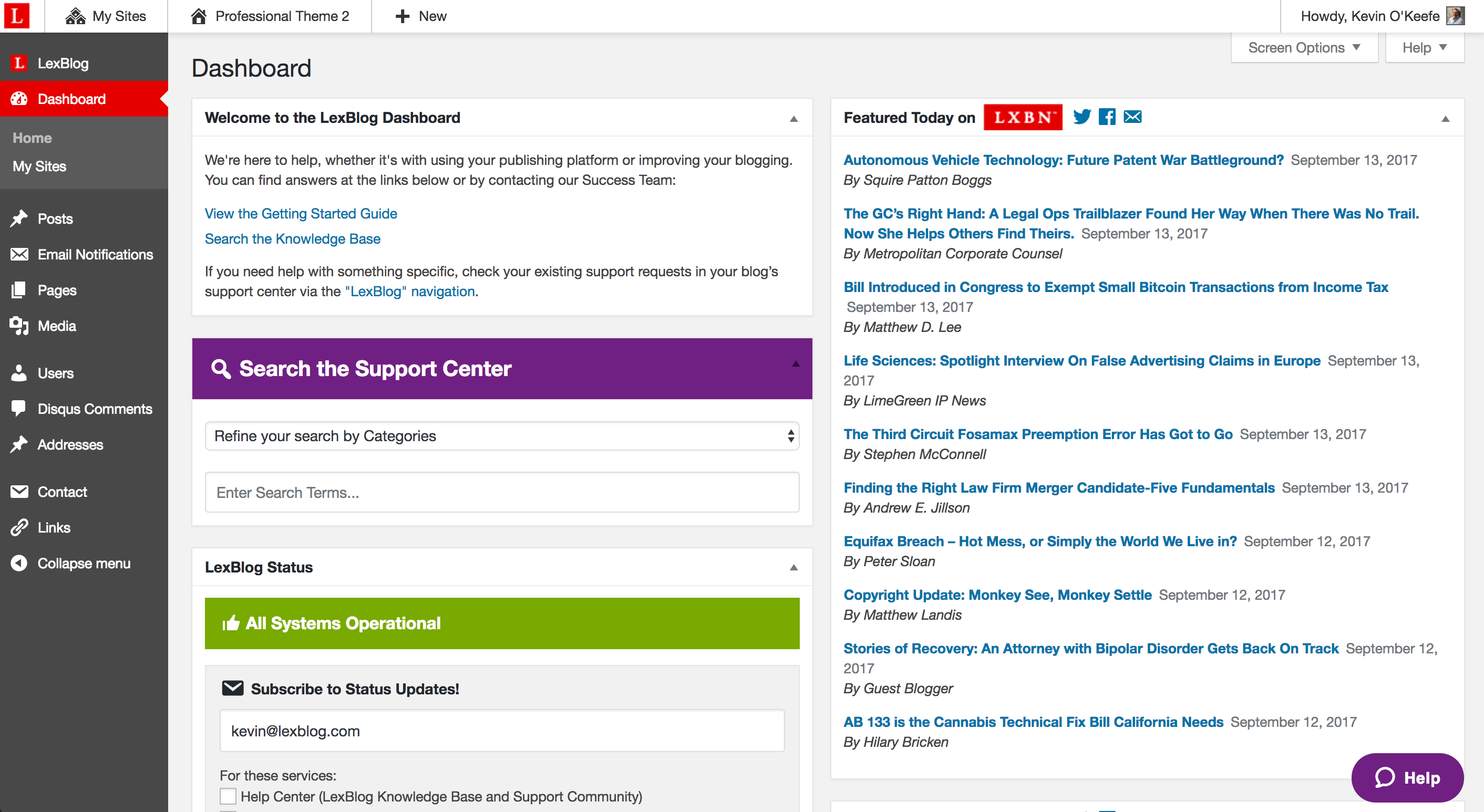The image size is (1484, 812).
Task: Click the kevin@lexblog.com email field
Action: pyautogui.click(x=502, y=731)
